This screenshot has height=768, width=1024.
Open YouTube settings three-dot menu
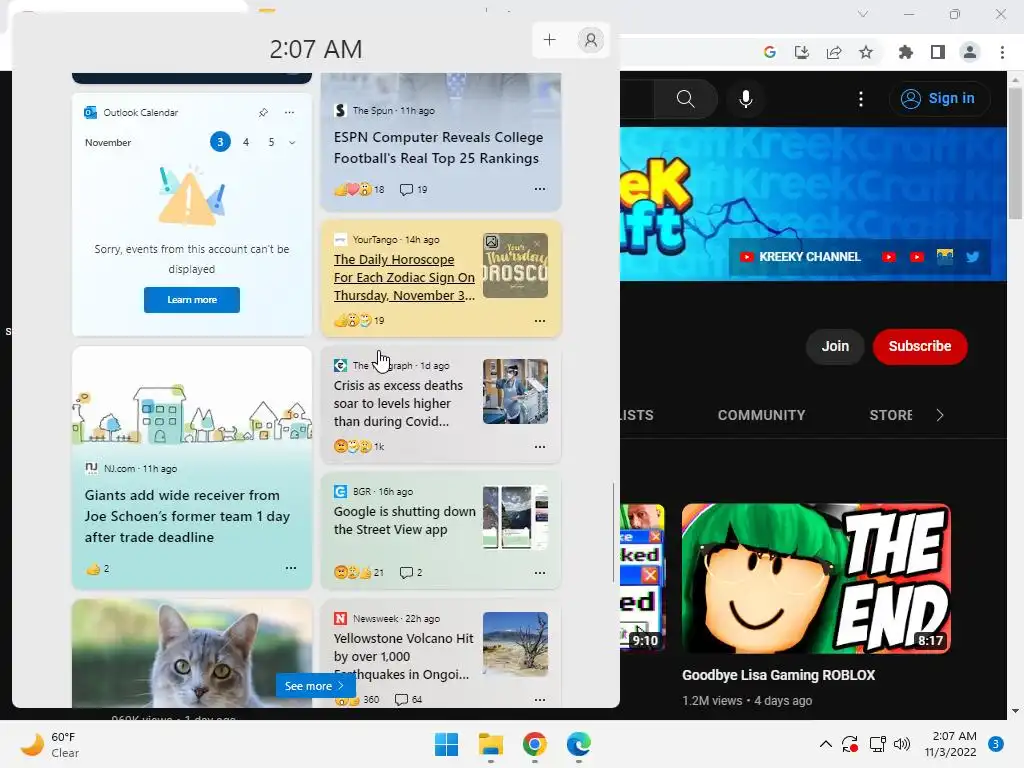click(861, 99)
